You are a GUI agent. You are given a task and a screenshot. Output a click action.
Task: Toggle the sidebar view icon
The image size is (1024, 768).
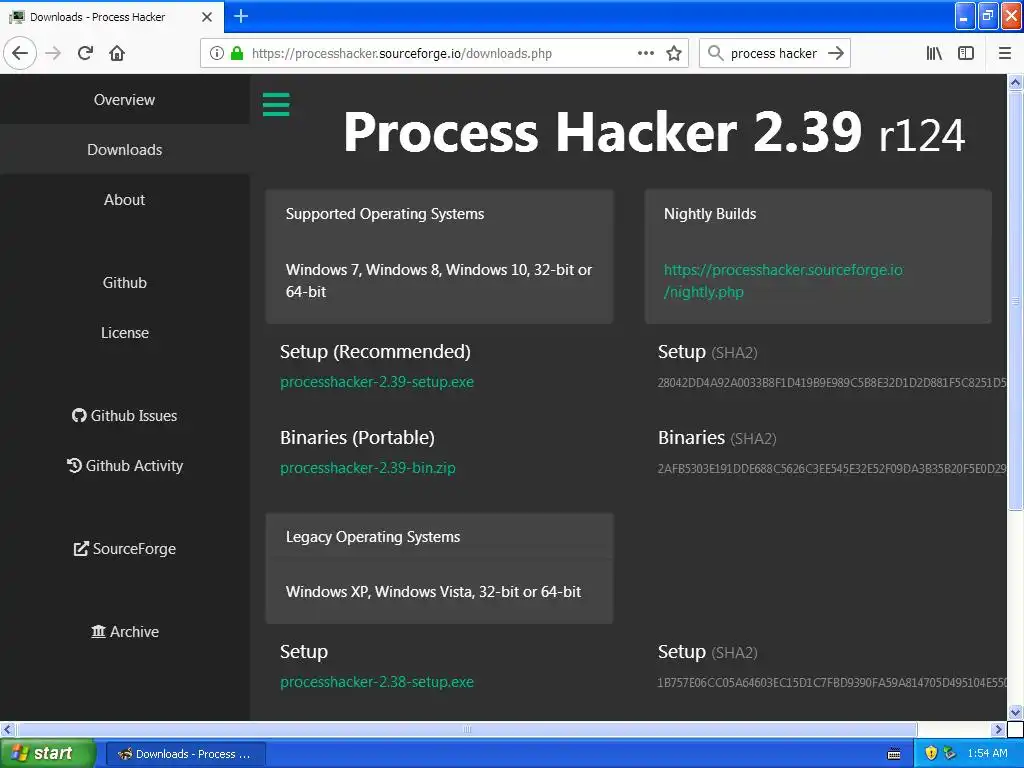click(966, 53)
